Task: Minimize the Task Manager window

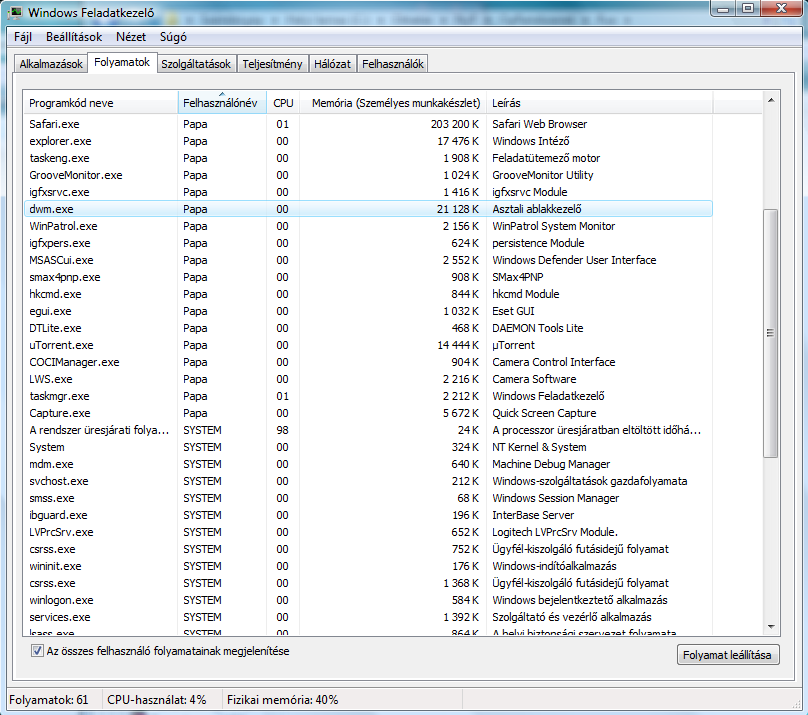Action: click(723, 8)
